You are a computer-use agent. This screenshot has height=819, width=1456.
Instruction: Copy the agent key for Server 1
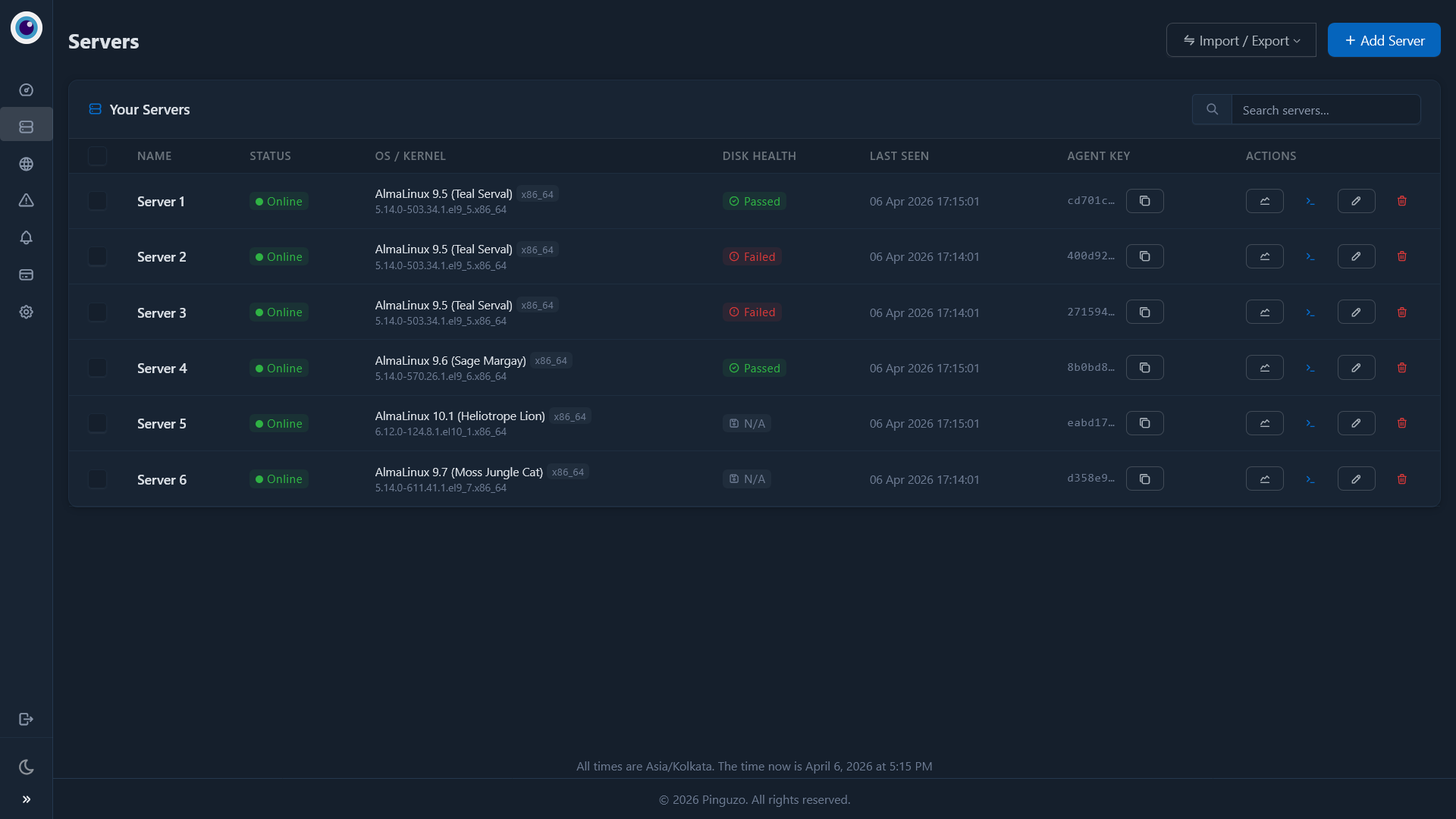click(1144, 201)
